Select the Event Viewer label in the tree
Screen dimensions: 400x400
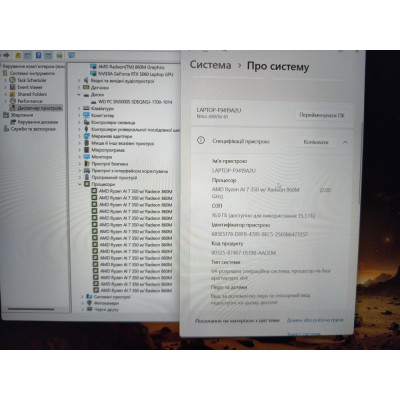coord(30,87)
